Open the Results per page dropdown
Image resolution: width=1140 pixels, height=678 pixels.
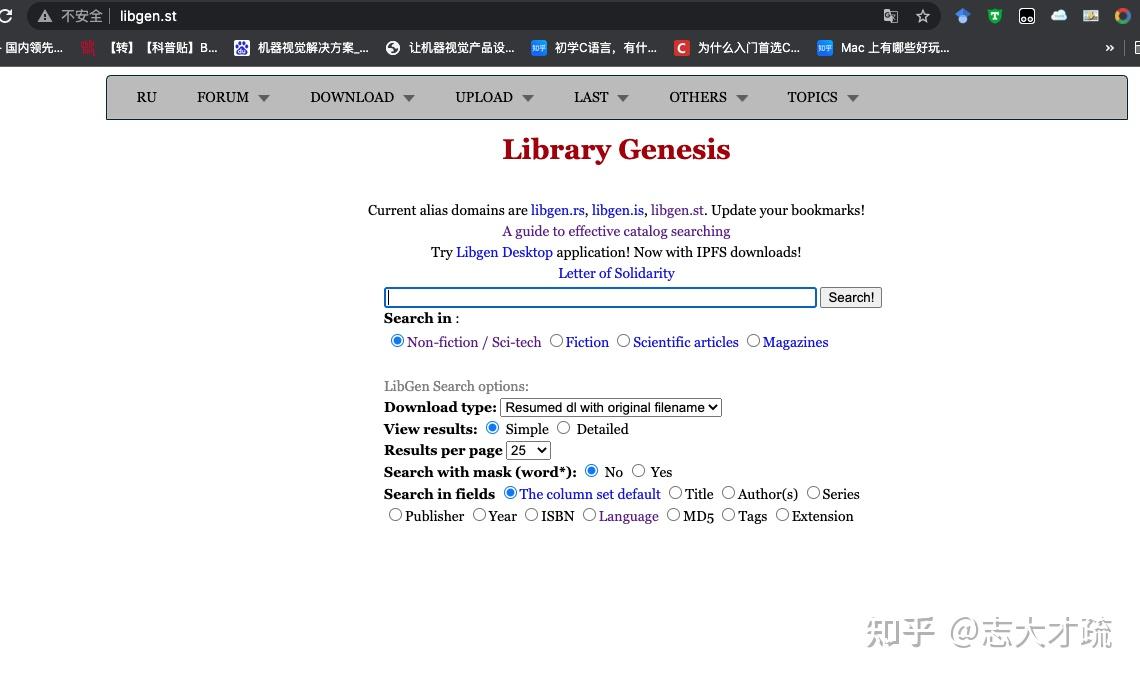(x=528, y=450)
